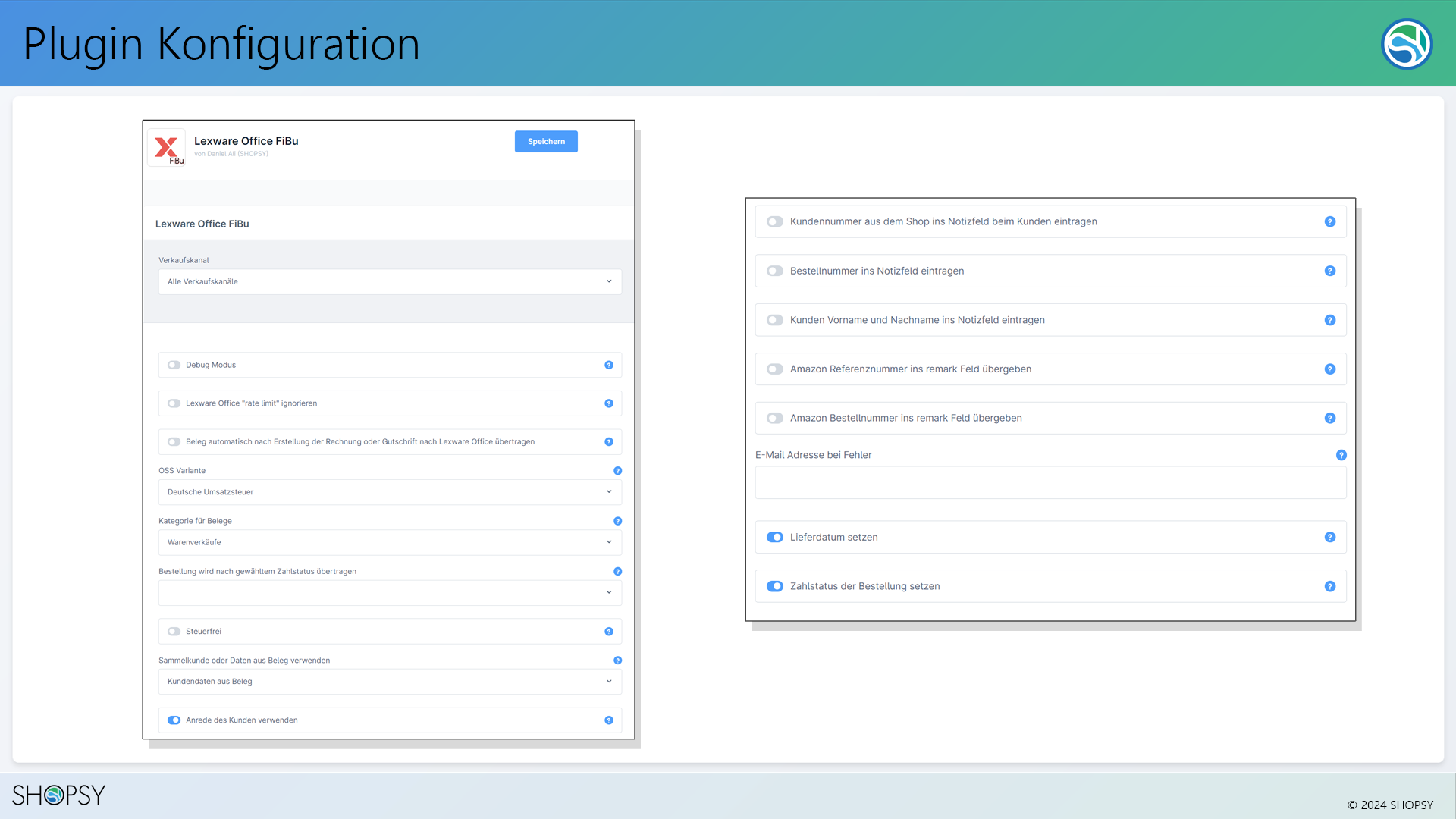Open help icon for Kategorie für Belege
Viewport: 1456px width, 819px height.
pyautogui.click(x=618, y=521)
